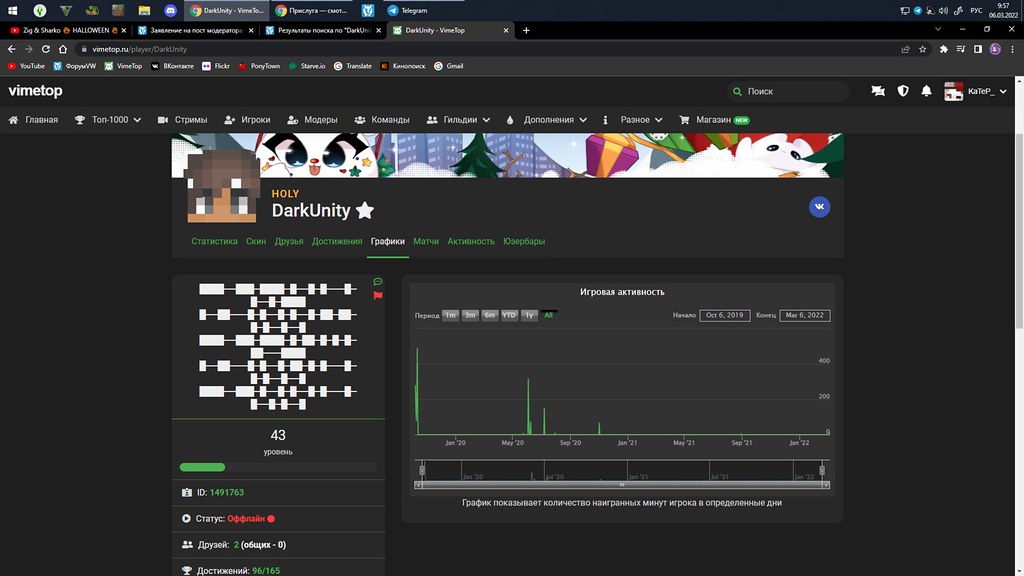
Task: Select the 1m period range button
Action: pos(451,315)
